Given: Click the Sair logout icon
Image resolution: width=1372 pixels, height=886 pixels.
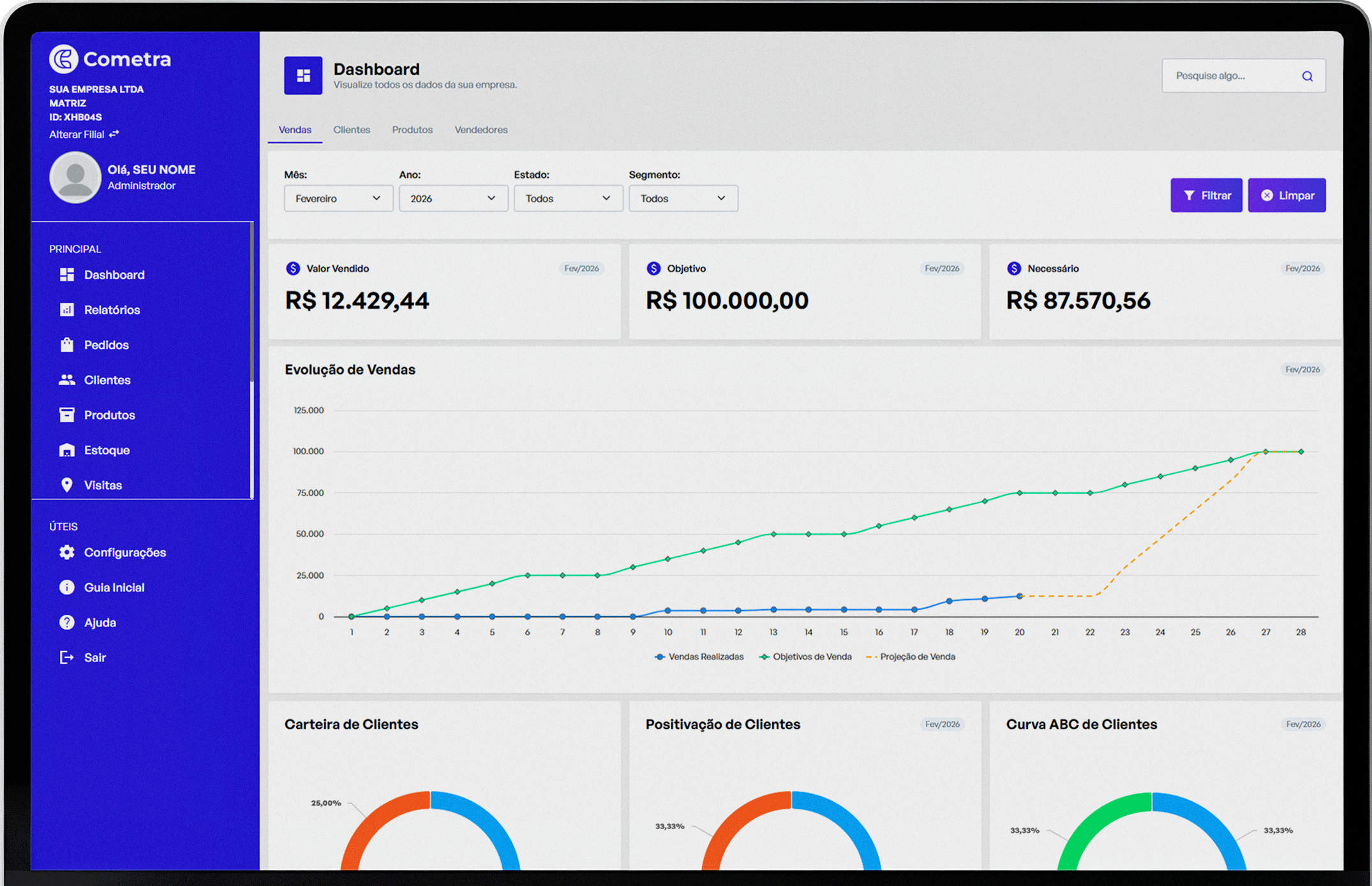Looking at the screenshot, I should (67, 658).
